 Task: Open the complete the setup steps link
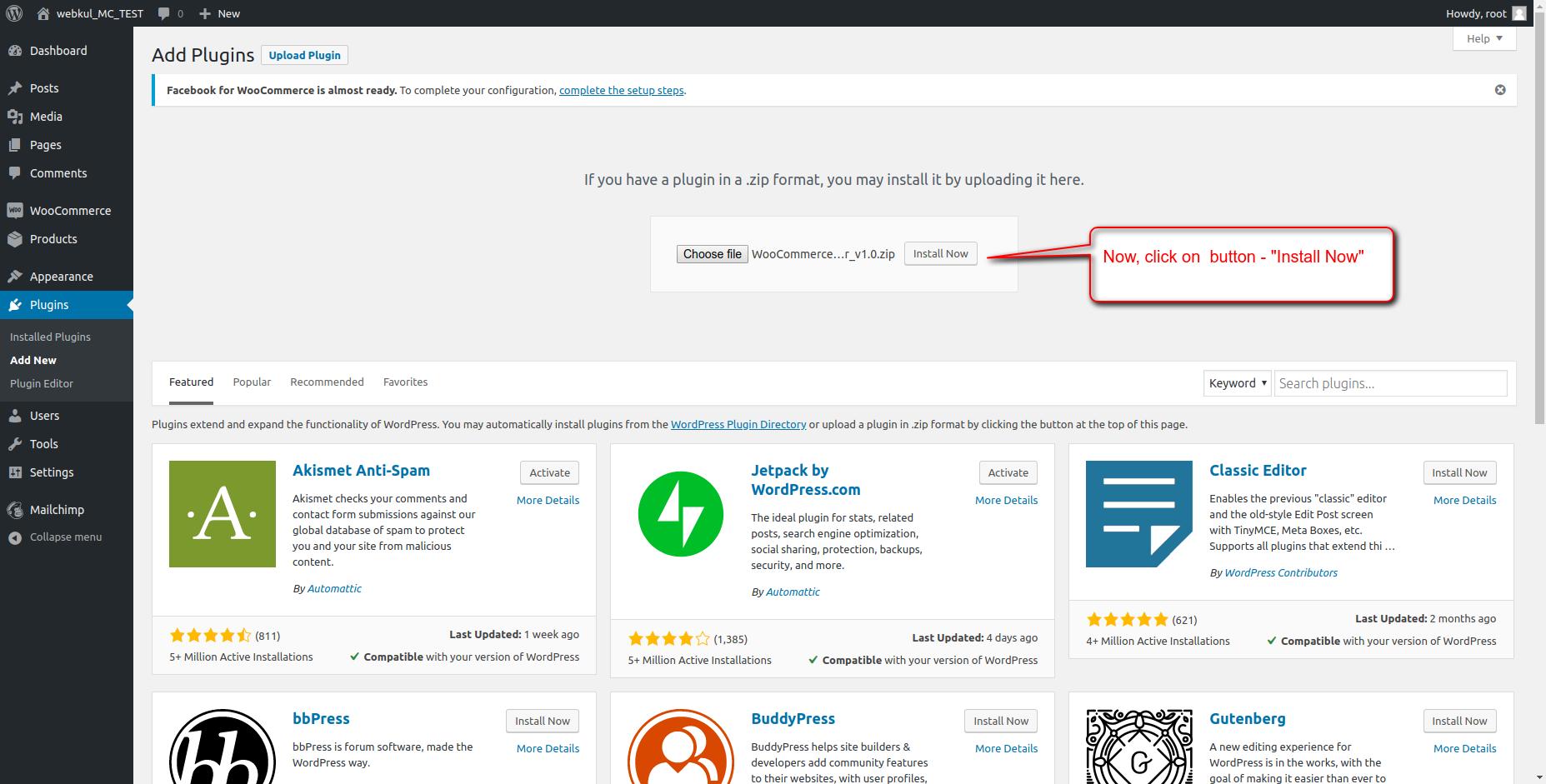click(621, 91)
